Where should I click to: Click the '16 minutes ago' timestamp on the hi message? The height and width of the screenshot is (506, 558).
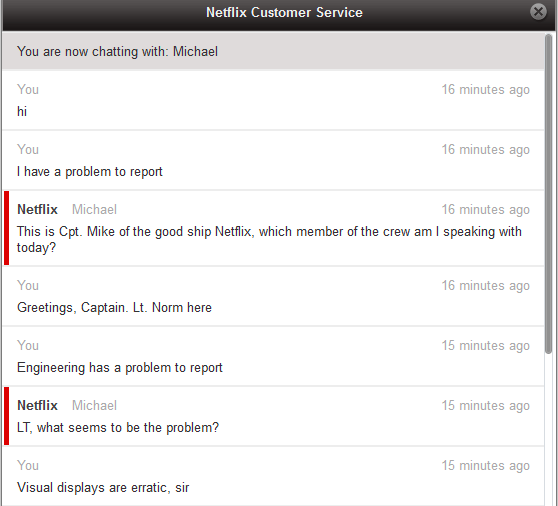coord(486,90)
